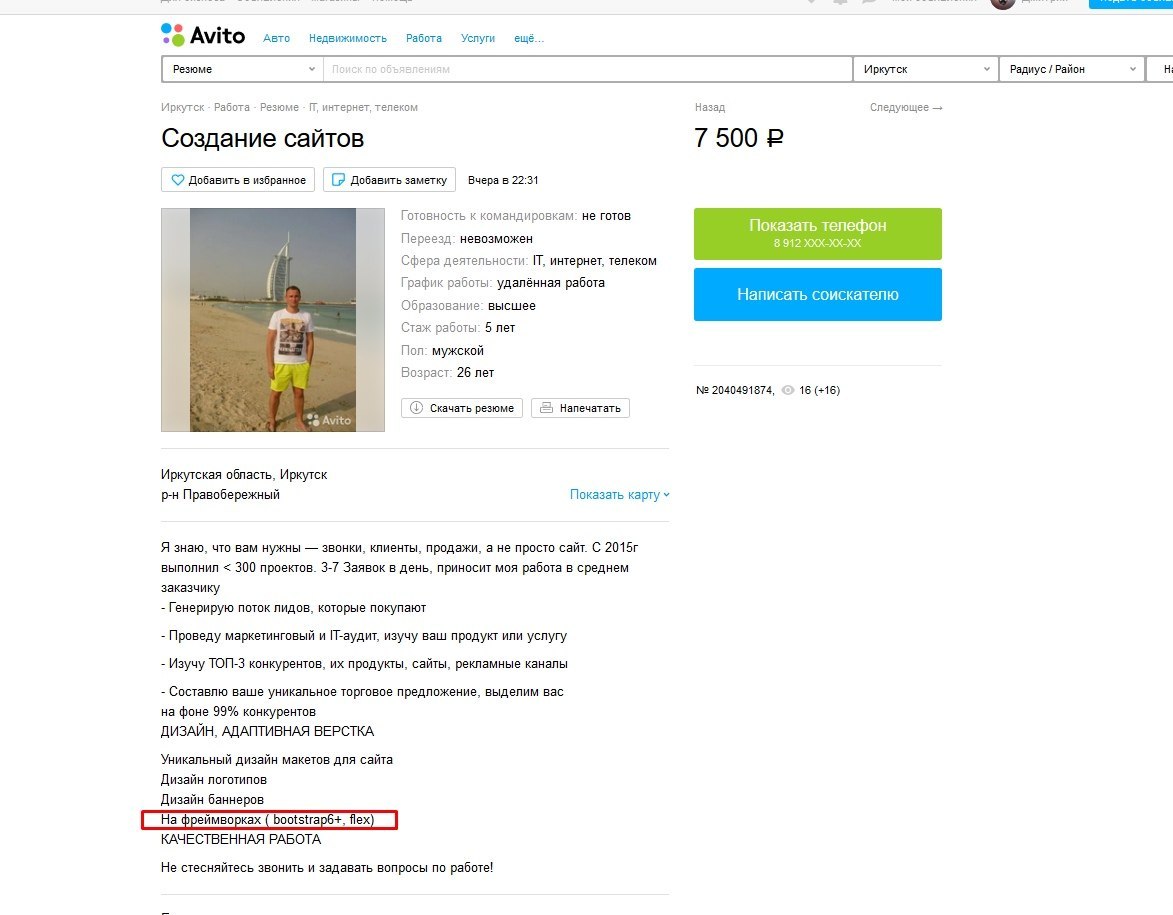1173x915 pixels.
Task: Click Показать телефон green button
Action: pyautogui.click(x=818, y=233)
